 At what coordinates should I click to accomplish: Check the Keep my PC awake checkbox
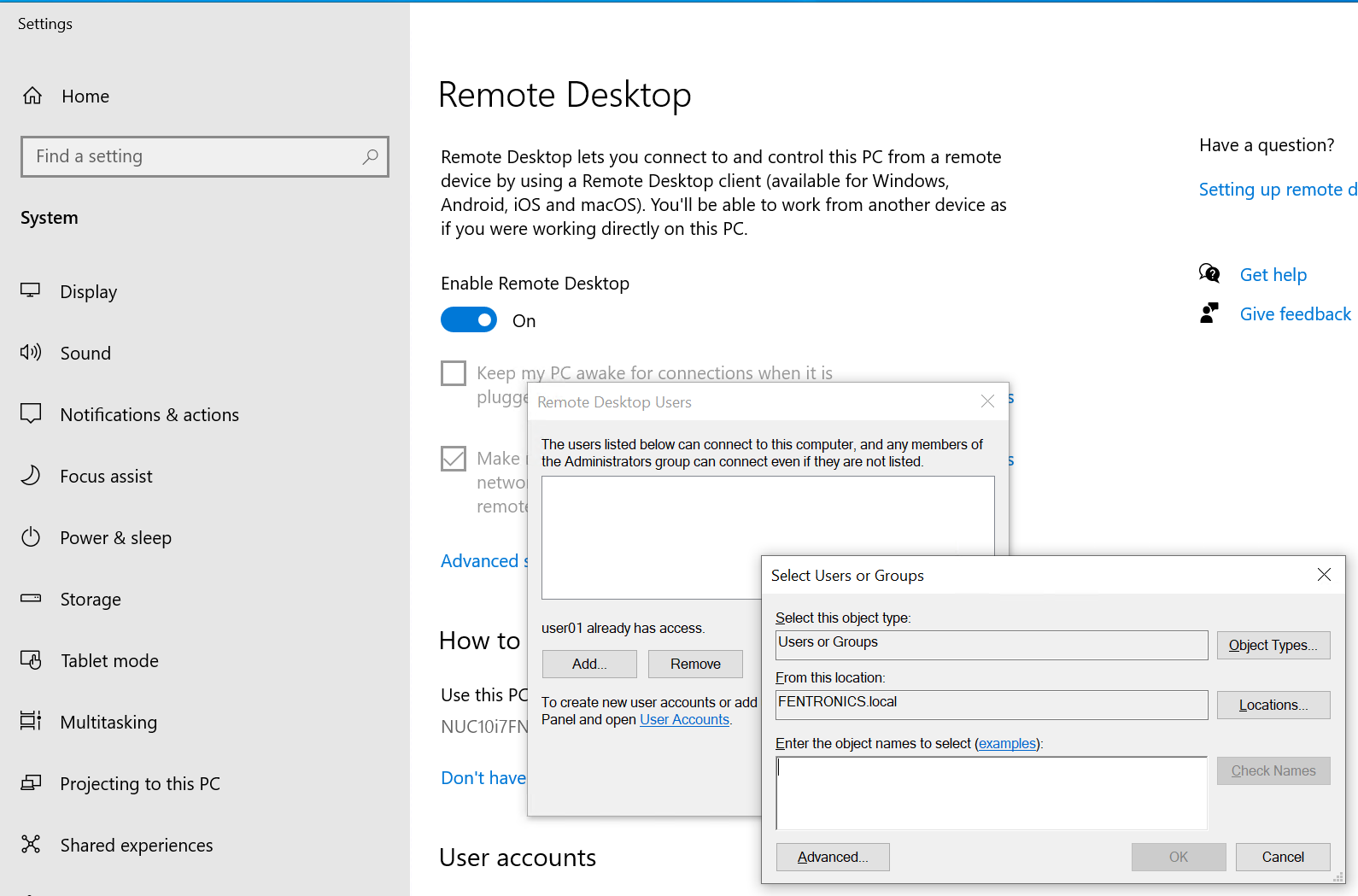tap(454, 373)
